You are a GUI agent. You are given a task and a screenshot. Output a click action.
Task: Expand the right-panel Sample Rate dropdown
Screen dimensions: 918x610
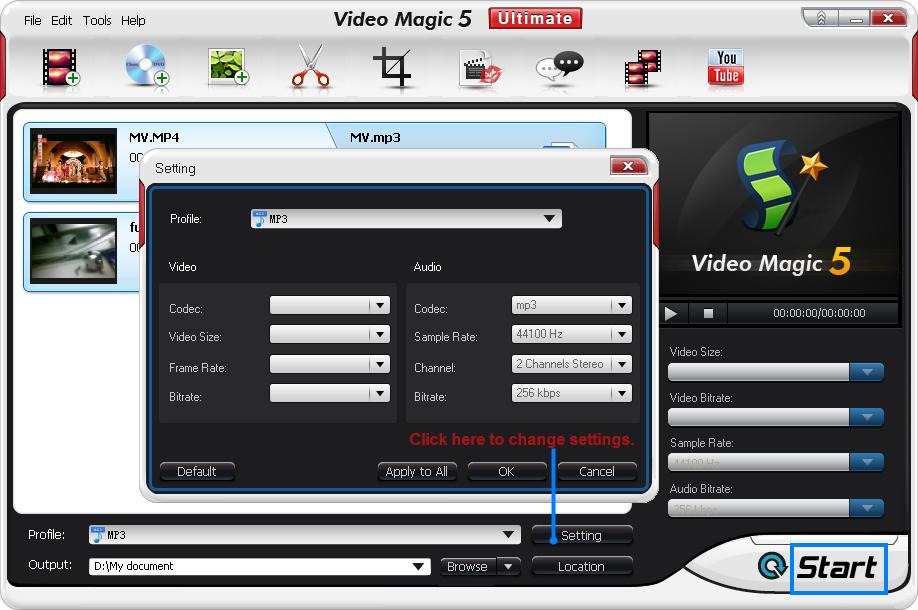[866, 462]
